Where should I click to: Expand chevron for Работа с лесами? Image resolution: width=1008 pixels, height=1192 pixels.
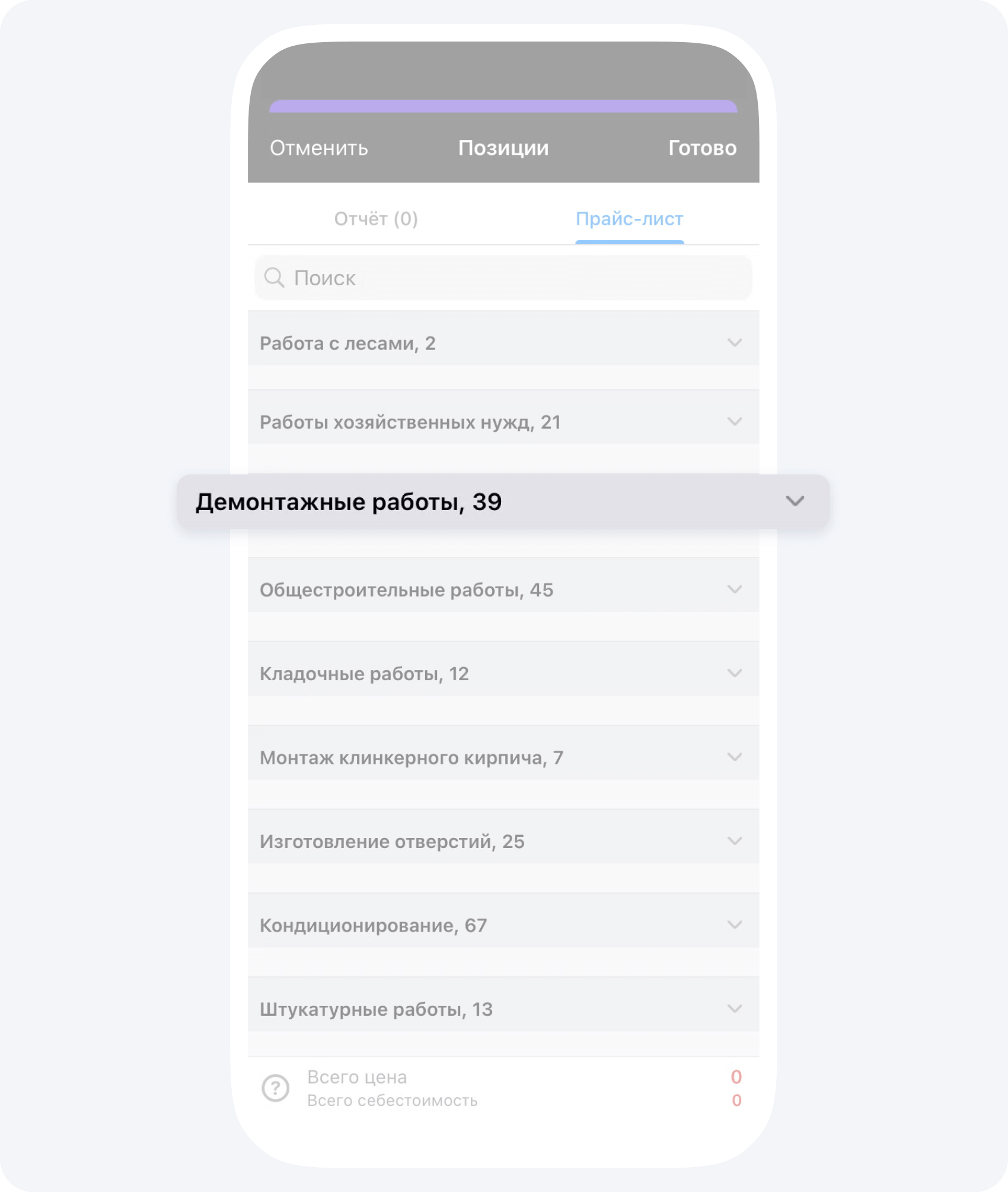[735, 343]
